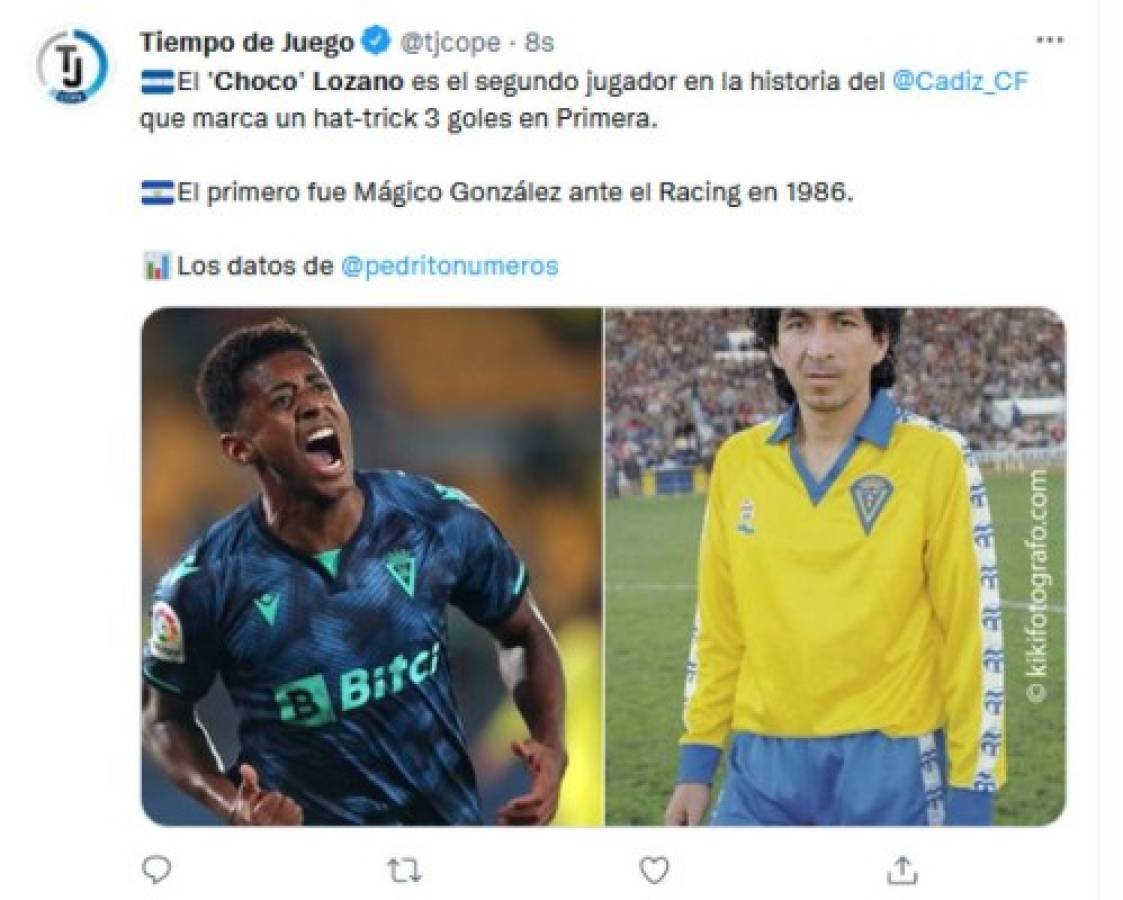Click the El Salvador flag emoji
The image size is (1123, 900).
(157, 193)
